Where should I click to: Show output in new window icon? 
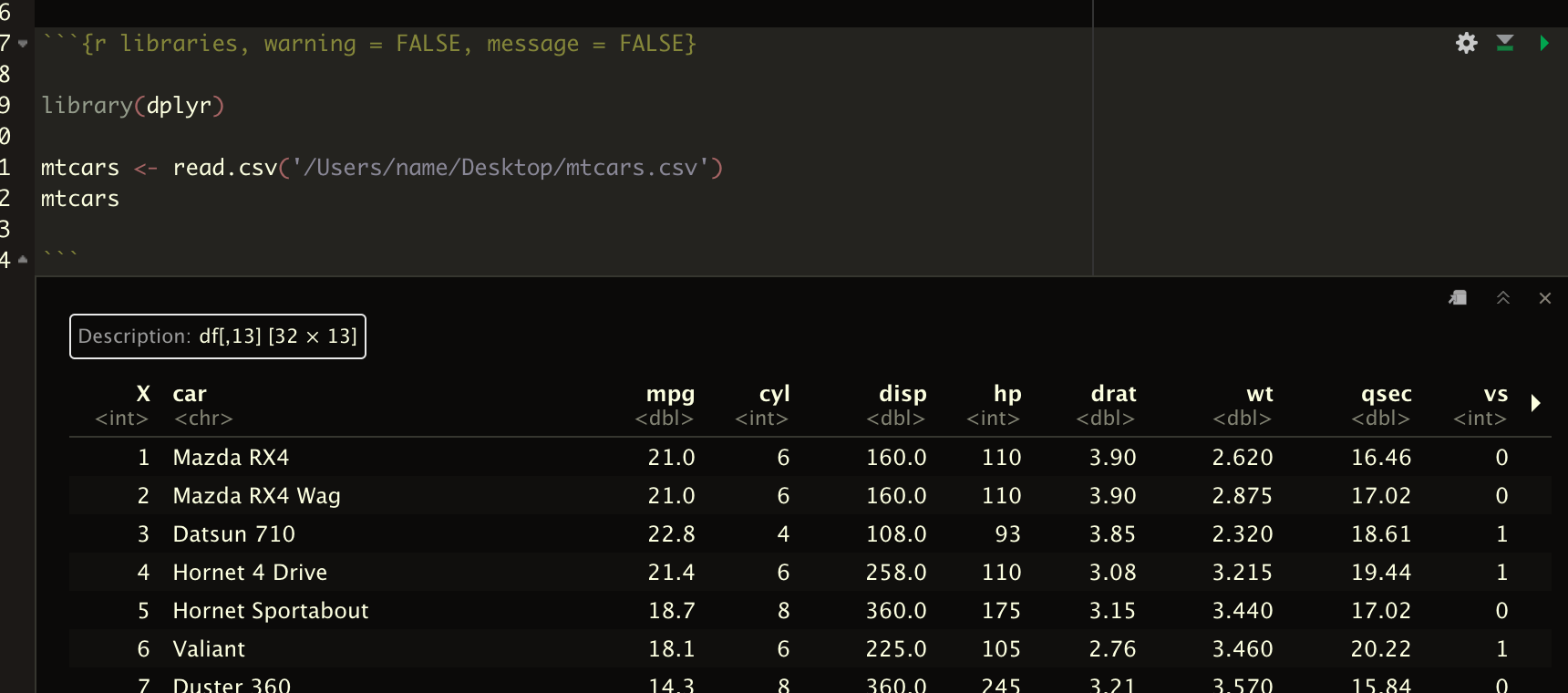point(1458,298)
